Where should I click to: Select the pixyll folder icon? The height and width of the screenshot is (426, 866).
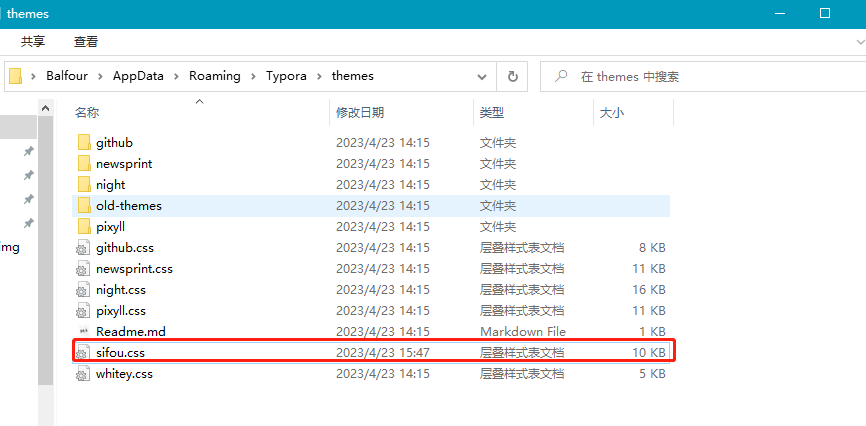84,227
